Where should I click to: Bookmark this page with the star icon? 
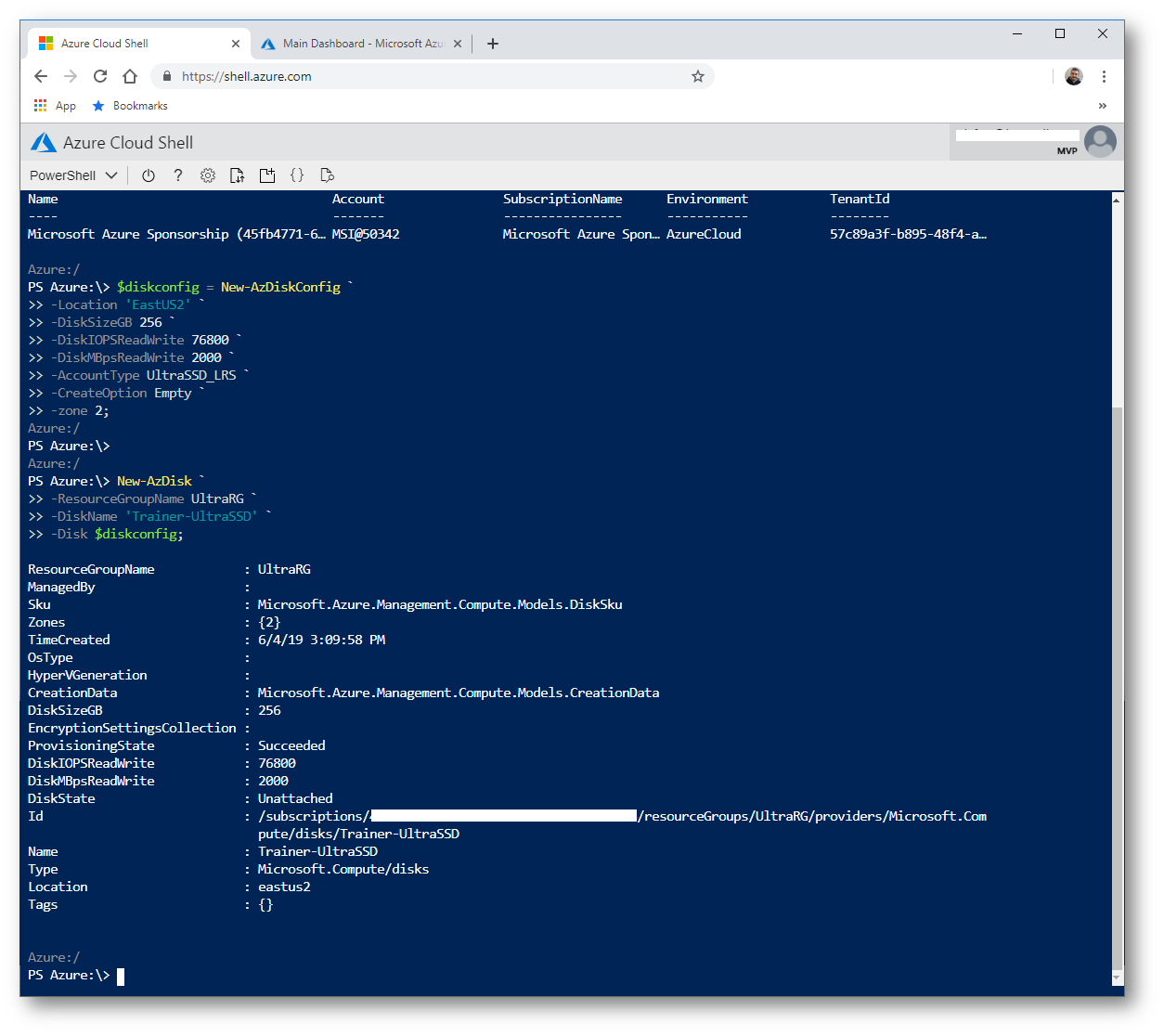click(698, 76)
